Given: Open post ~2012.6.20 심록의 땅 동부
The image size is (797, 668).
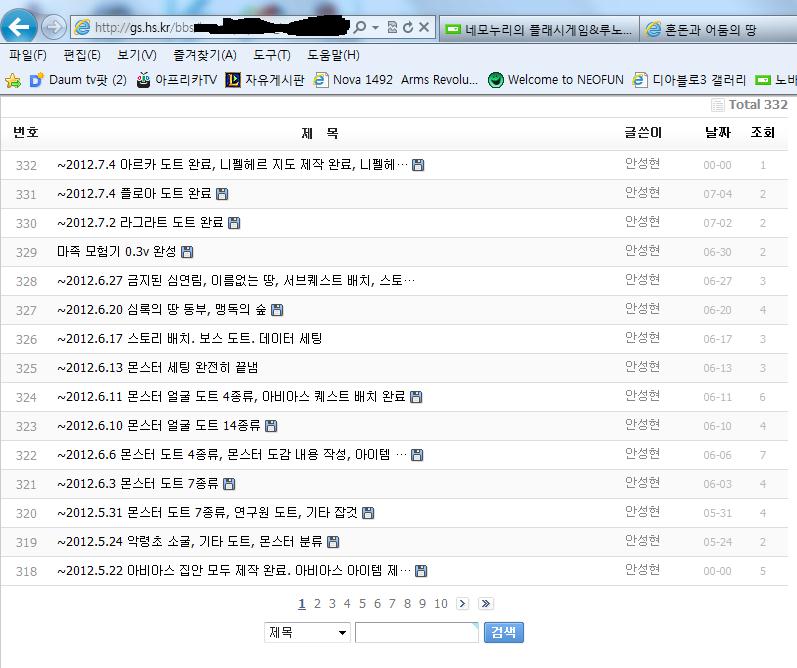Looking at the screenshot, I should (162, 310).
